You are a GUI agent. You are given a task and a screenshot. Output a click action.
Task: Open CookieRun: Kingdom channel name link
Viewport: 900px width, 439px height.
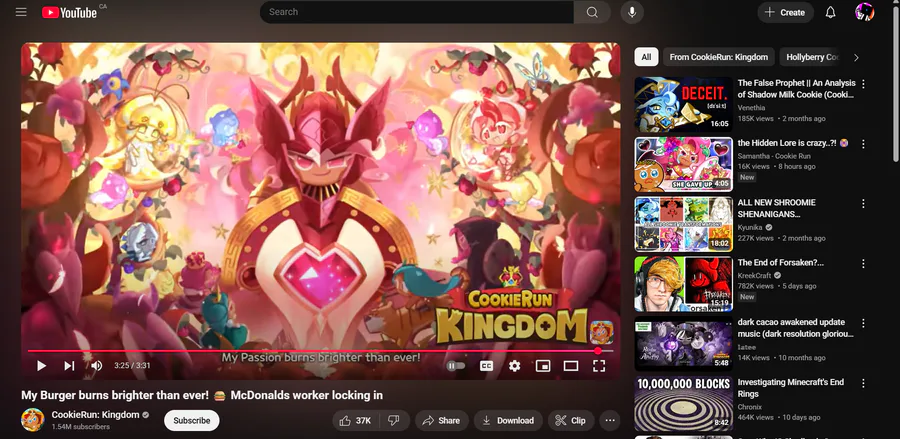[x=95, y=414]
